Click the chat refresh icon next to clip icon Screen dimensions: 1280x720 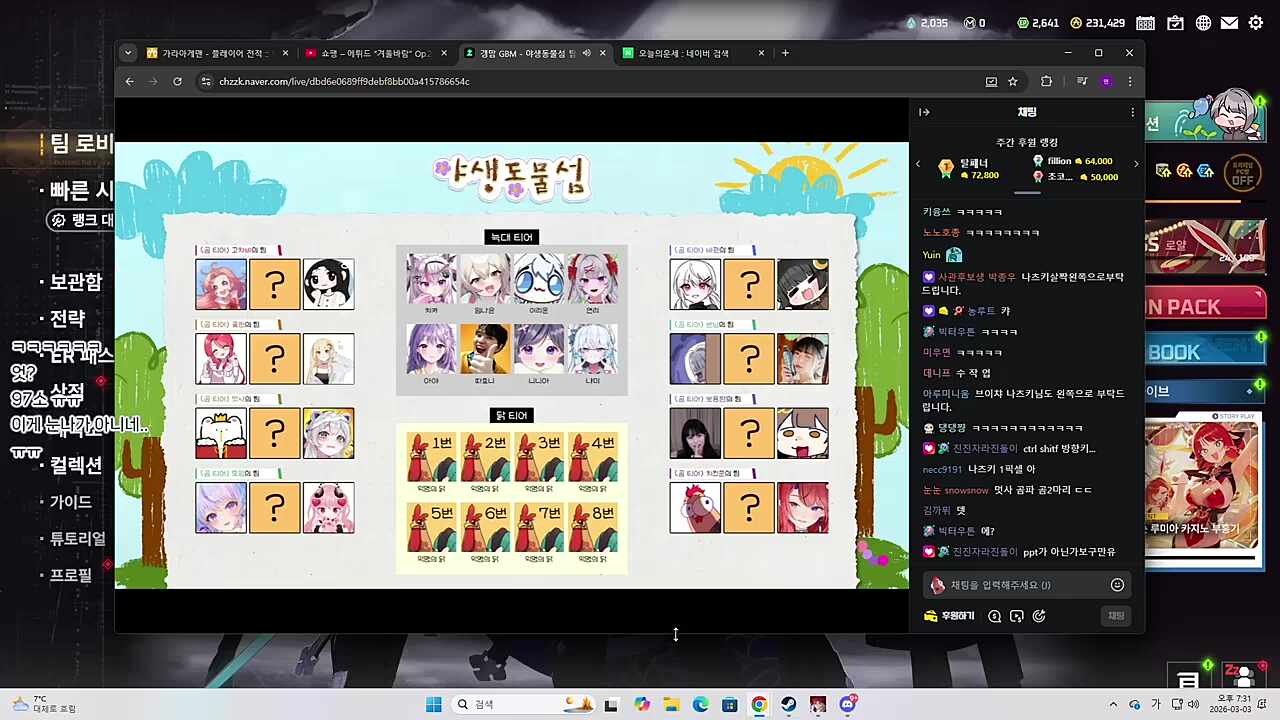point(1039,616)
